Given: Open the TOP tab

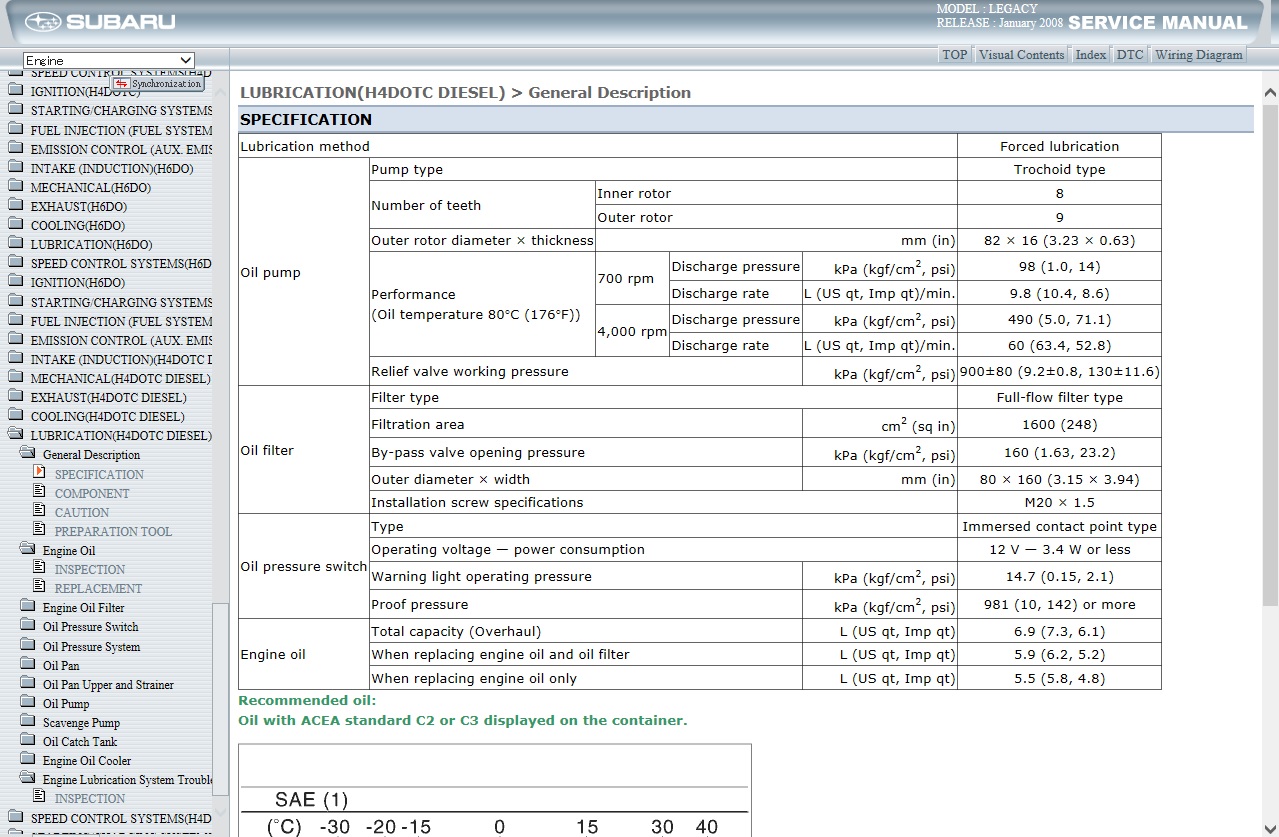Looking at the screenshot, I should coord(954,55).
